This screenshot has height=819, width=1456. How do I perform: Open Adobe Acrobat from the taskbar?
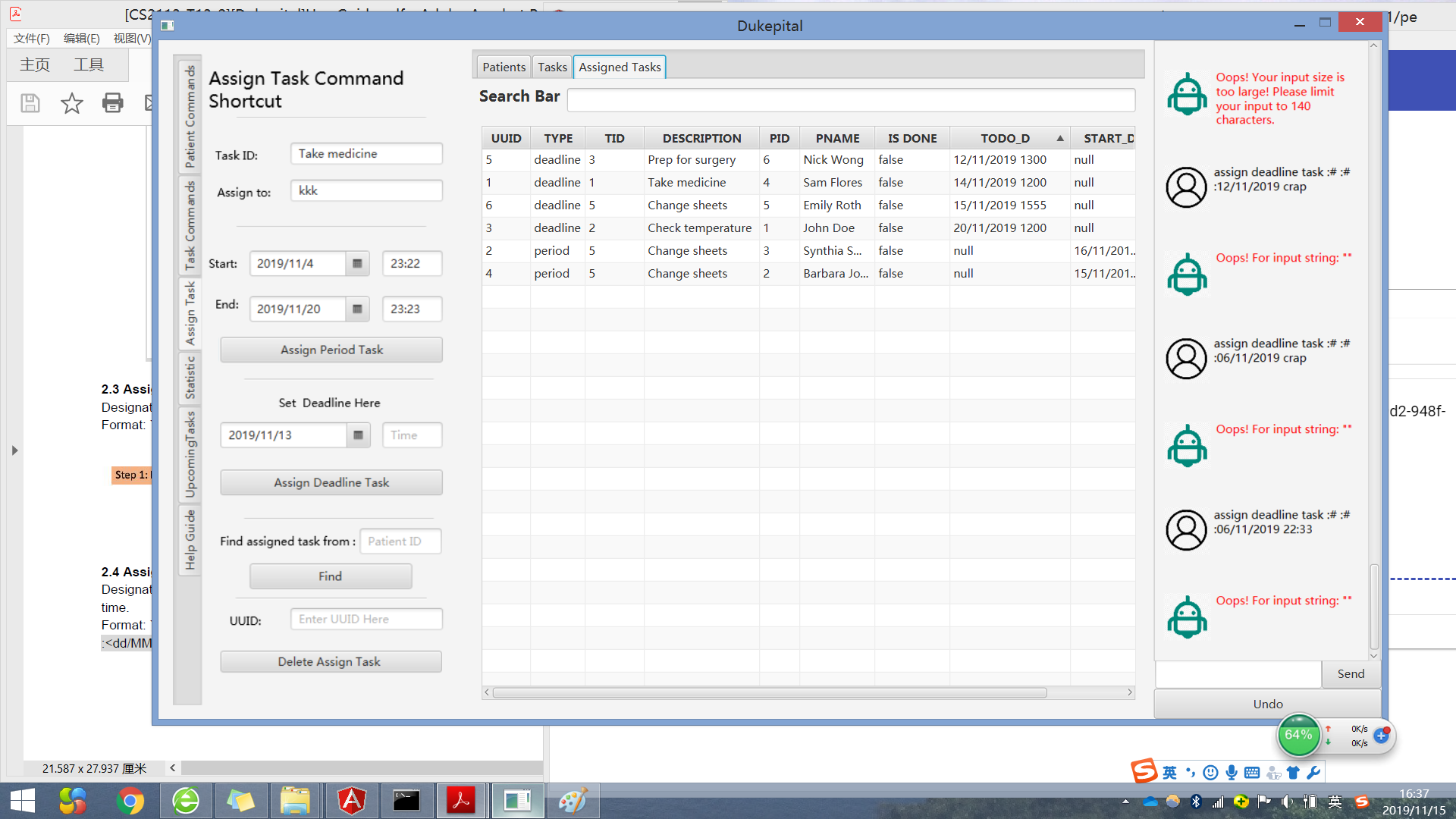460,801
